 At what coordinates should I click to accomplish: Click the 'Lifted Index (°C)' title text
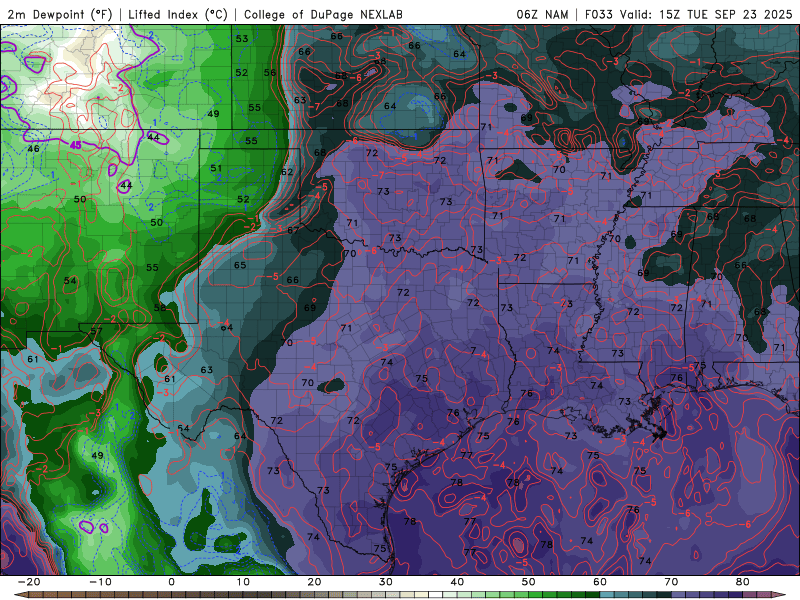(x=178, y=14)
